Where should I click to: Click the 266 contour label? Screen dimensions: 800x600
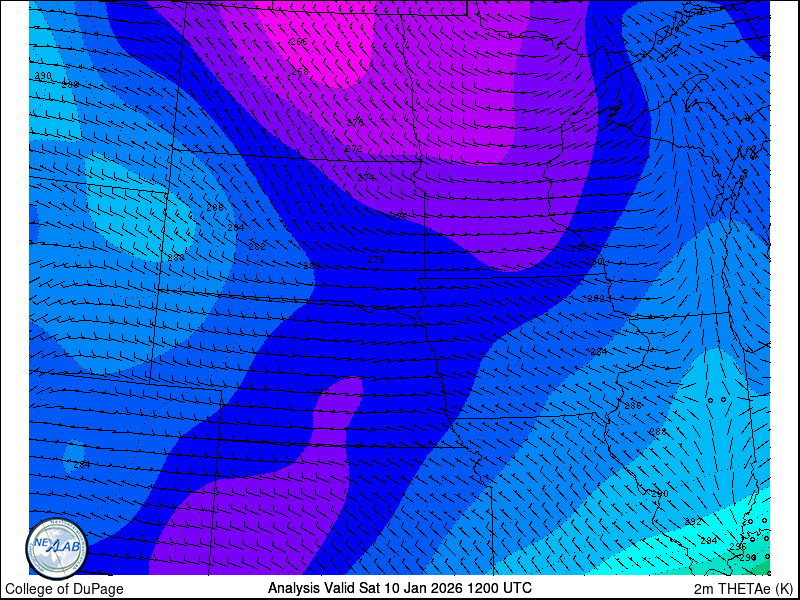299,42
